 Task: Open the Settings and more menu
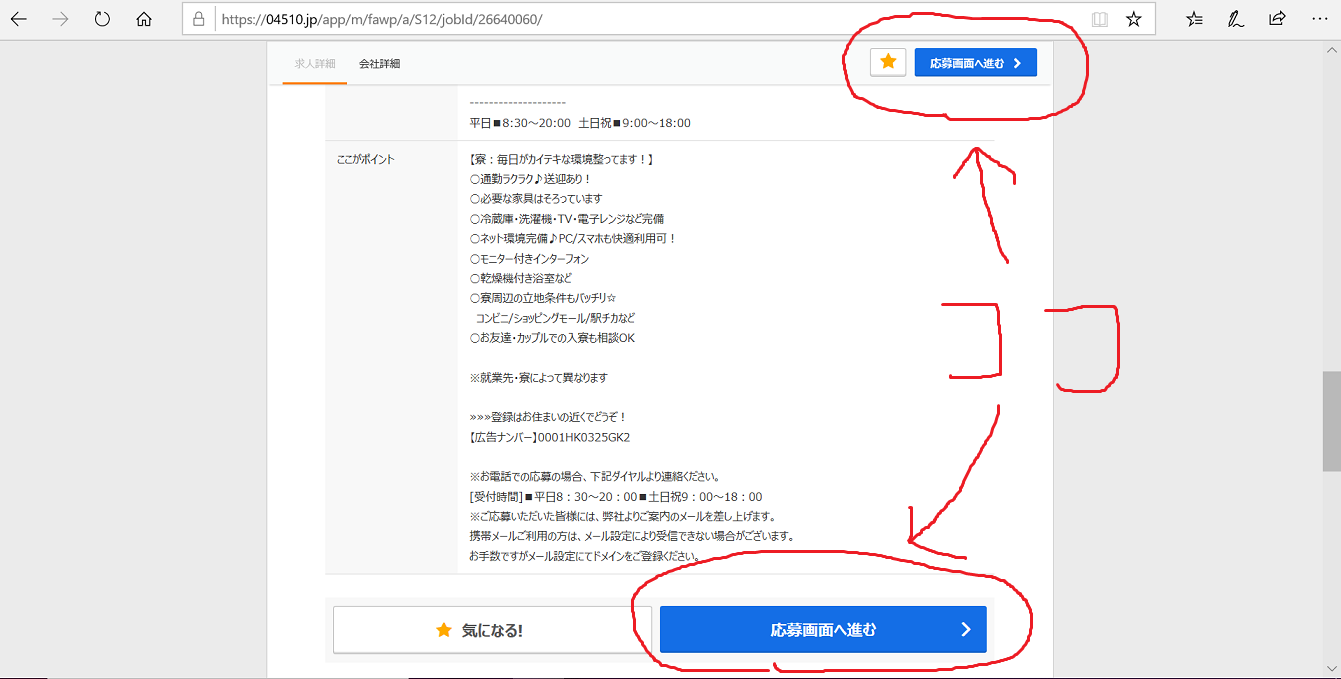1319,17
